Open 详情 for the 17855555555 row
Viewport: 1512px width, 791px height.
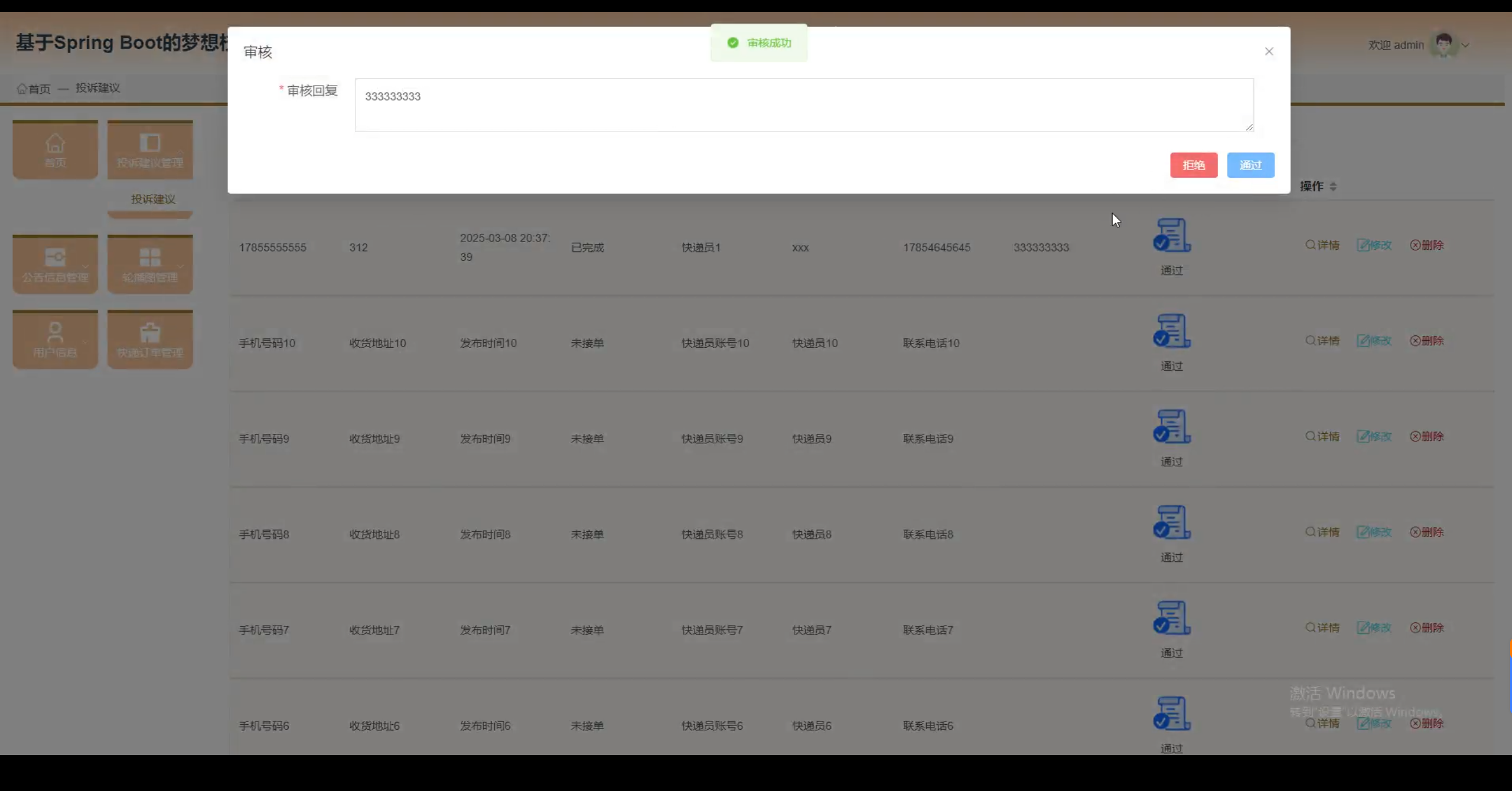point(1322,245)
